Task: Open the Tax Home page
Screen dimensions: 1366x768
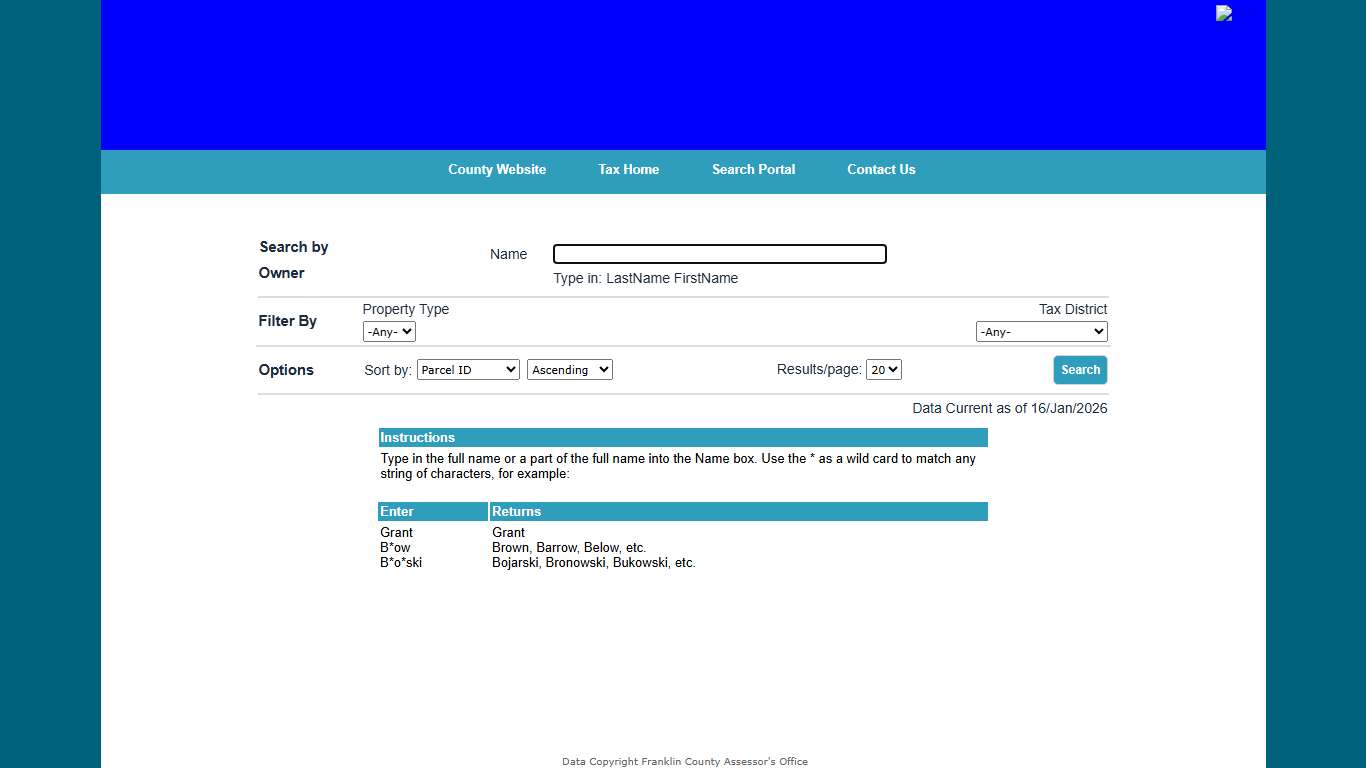Action: point(628,169)
